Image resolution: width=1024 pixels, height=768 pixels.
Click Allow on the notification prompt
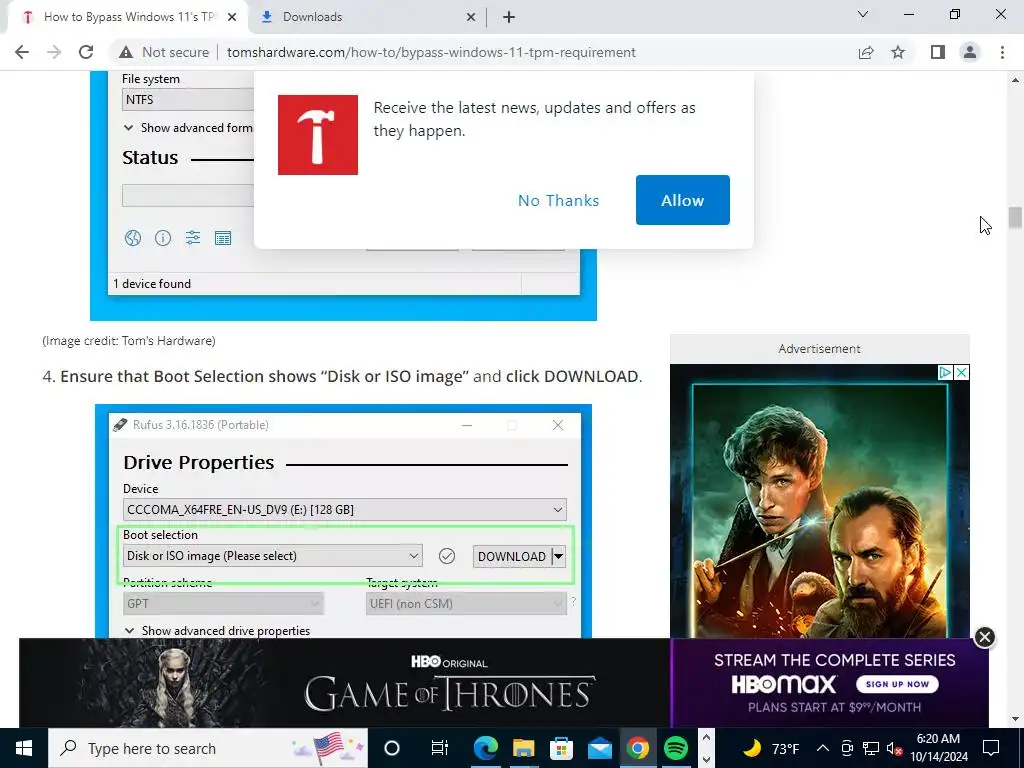click(x=682, y=200)
